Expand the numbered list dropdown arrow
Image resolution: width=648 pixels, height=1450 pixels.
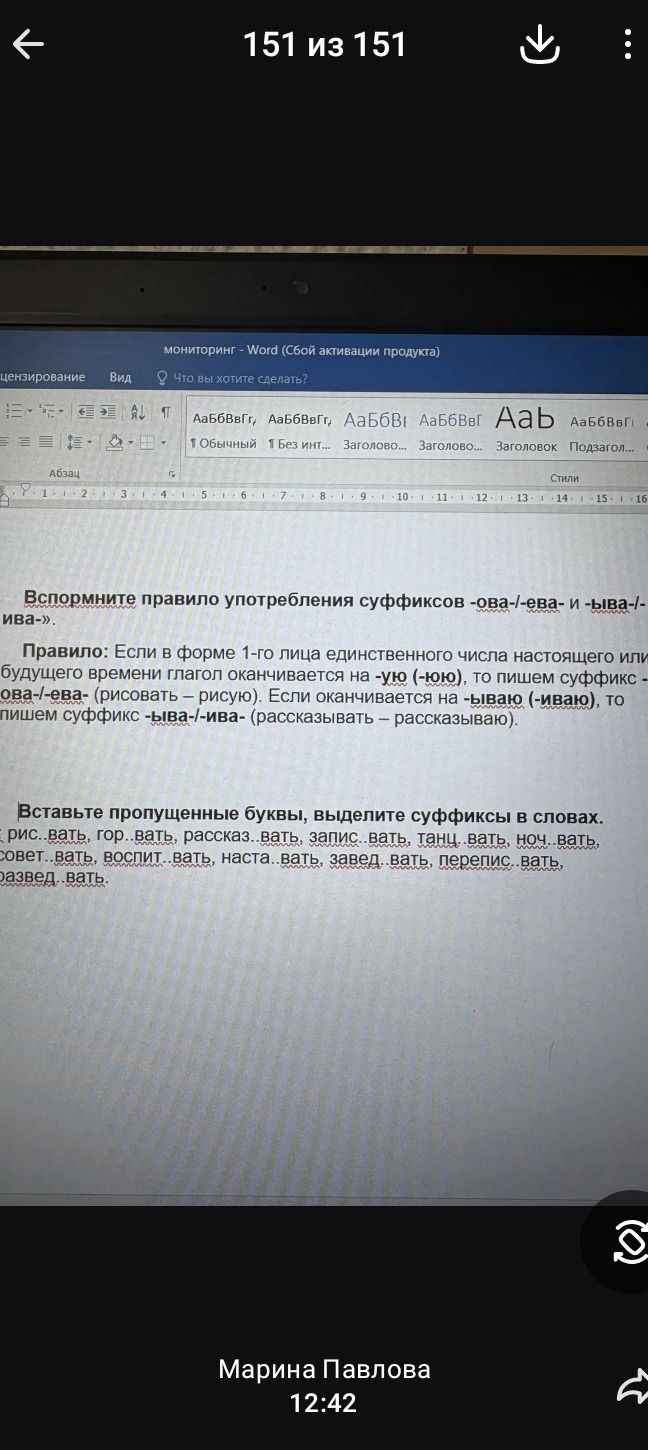(x=29, y=411)
